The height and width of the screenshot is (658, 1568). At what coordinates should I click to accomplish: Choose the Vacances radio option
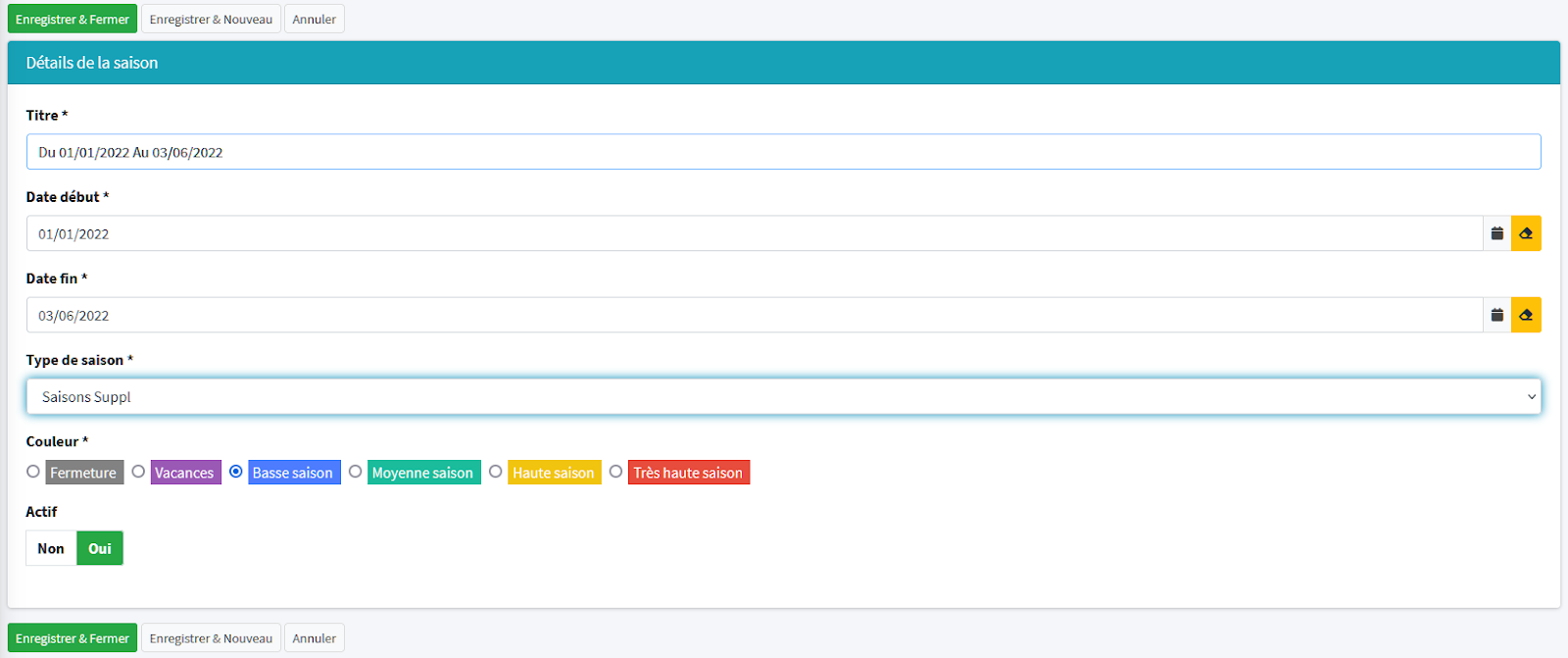(138, 472)
